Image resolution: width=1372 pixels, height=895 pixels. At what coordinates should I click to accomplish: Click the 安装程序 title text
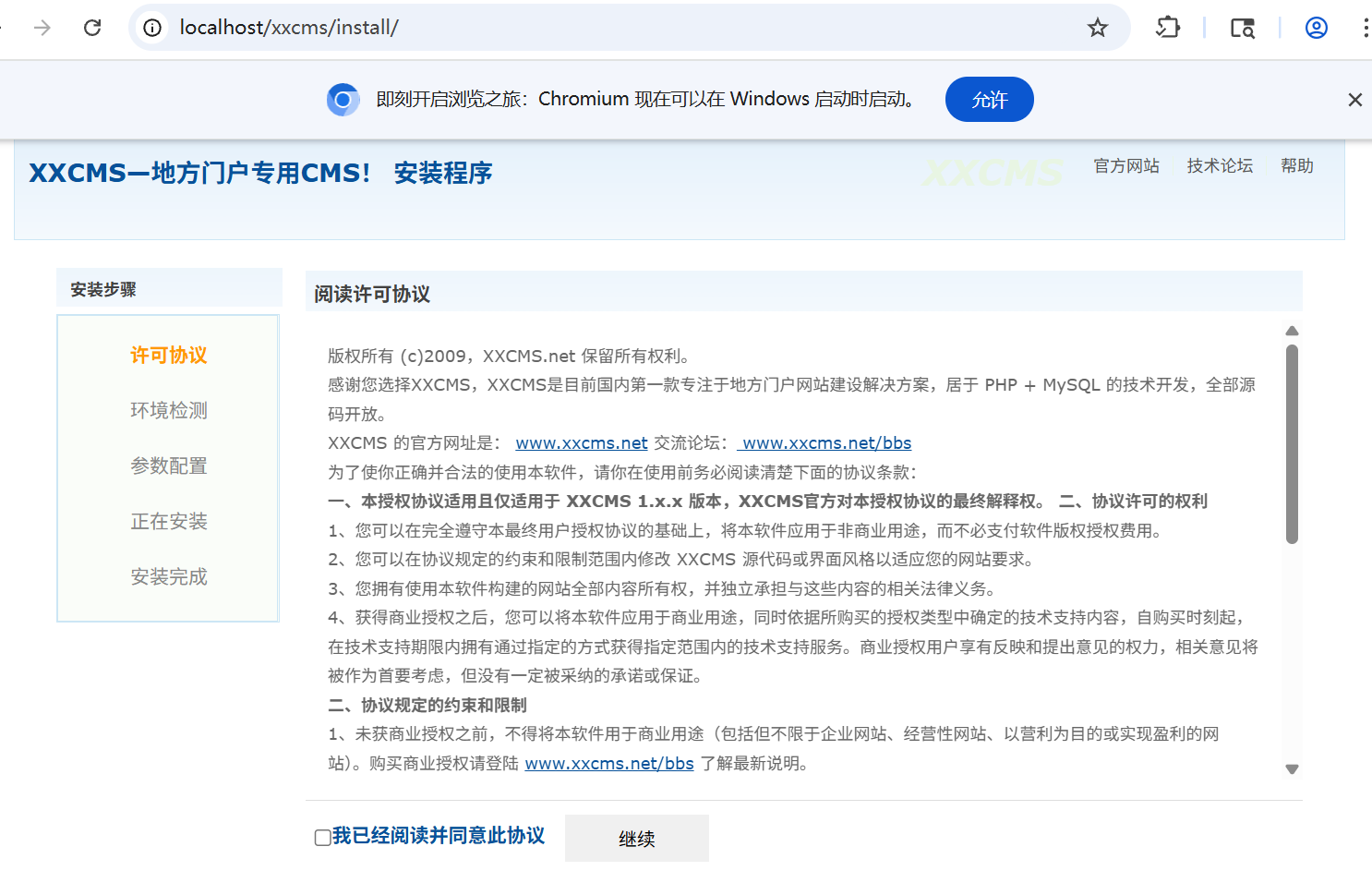pos(443,173)
